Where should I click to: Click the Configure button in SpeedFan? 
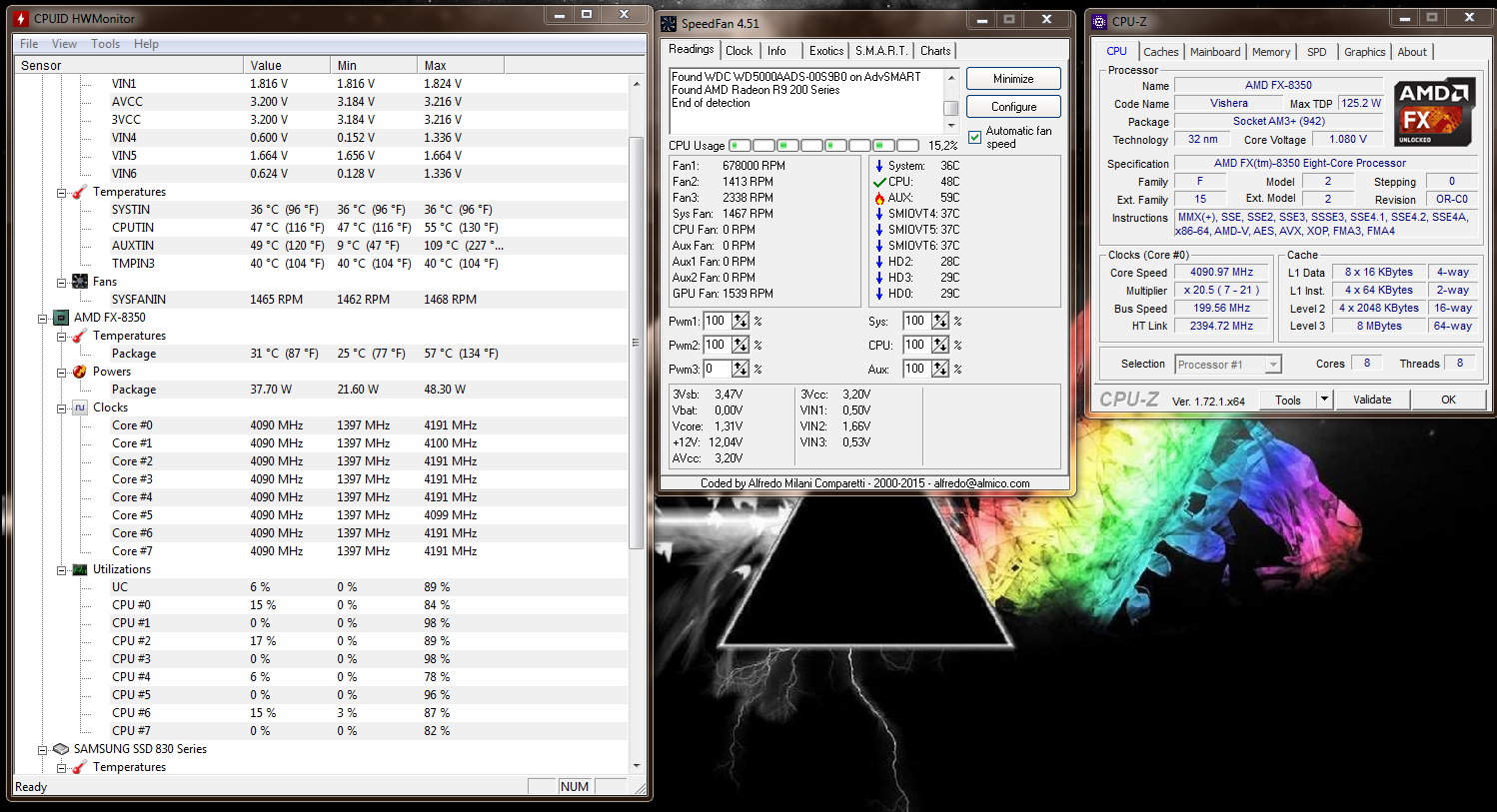pyautogui.click(x=1013, y=107)
